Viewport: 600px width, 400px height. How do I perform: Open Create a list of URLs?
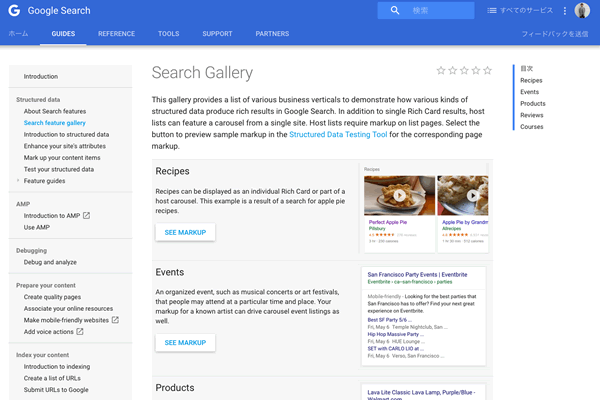[x=52, y=378]
